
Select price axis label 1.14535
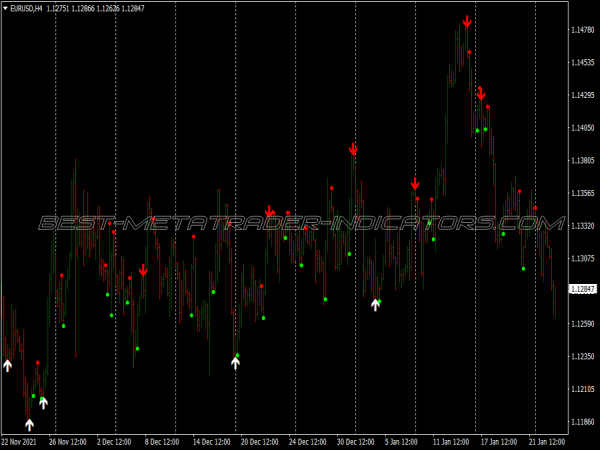pos(583,62)
